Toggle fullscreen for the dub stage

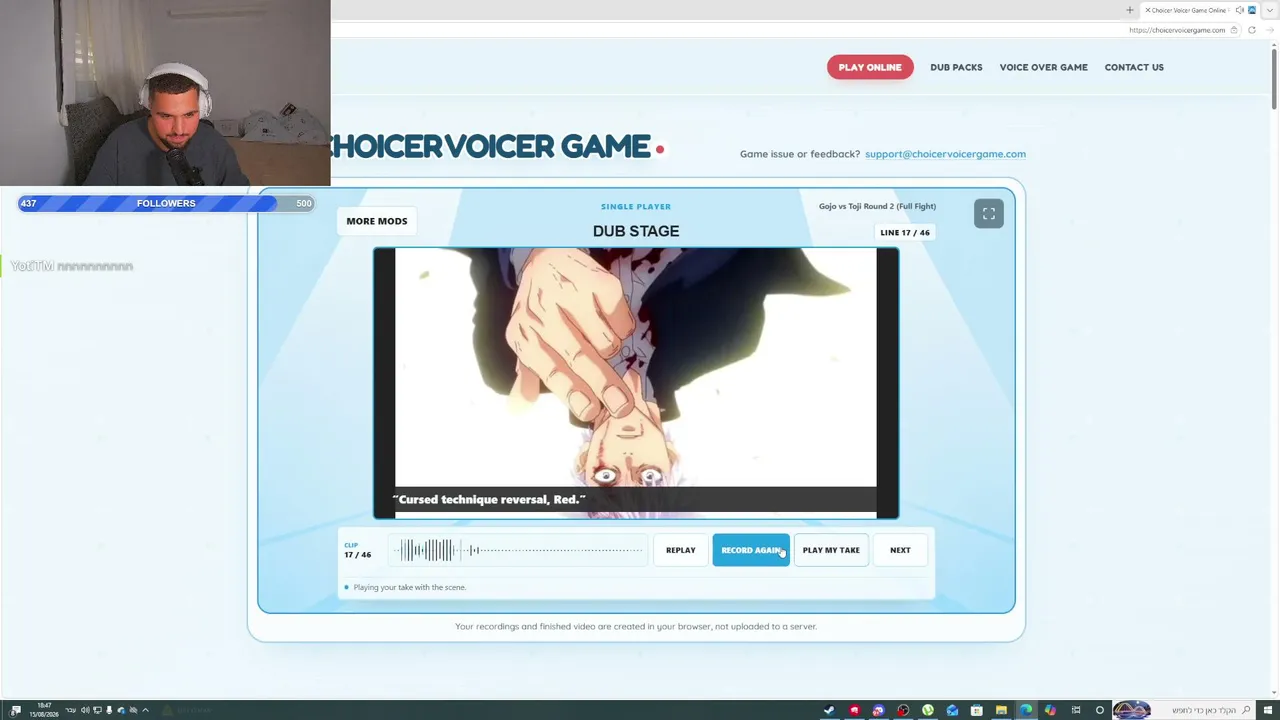coord(988,214)
